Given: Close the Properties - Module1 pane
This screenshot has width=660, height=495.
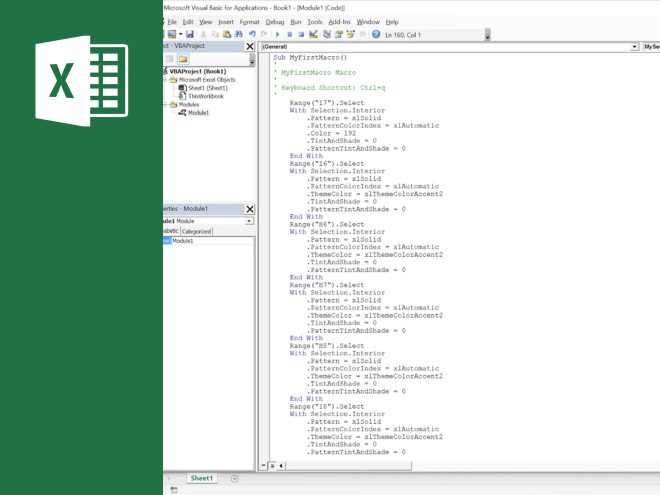Looking at the screenshot, I should (x=250, y=209).
